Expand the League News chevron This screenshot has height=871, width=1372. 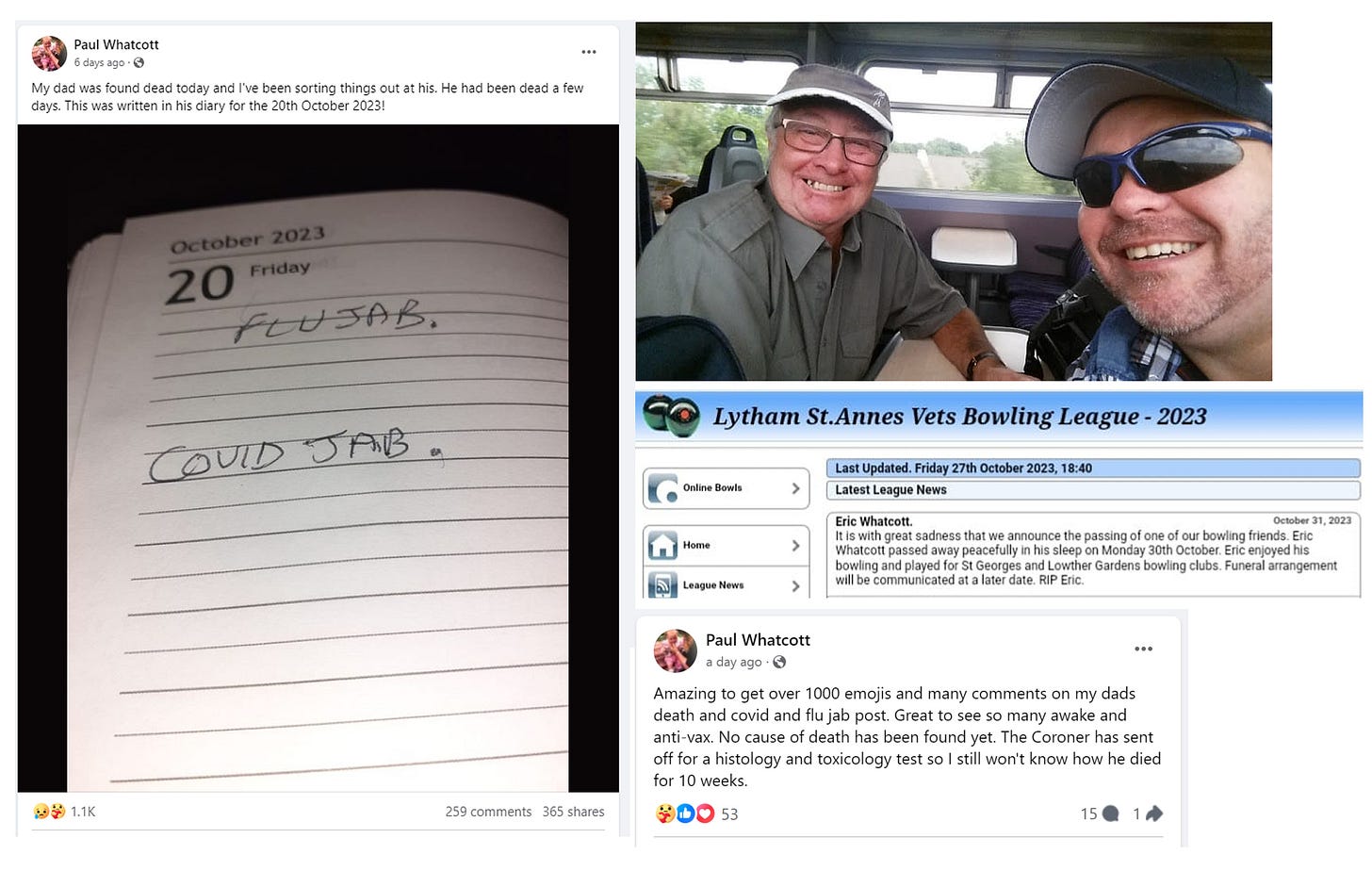[x=795, y=585]
